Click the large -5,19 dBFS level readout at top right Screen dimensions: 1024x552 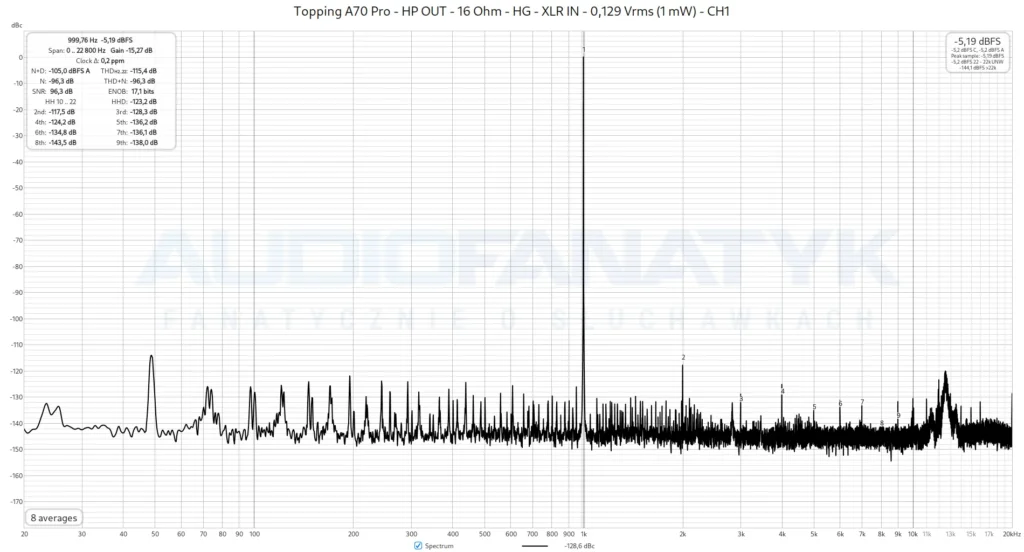[977, 41]
